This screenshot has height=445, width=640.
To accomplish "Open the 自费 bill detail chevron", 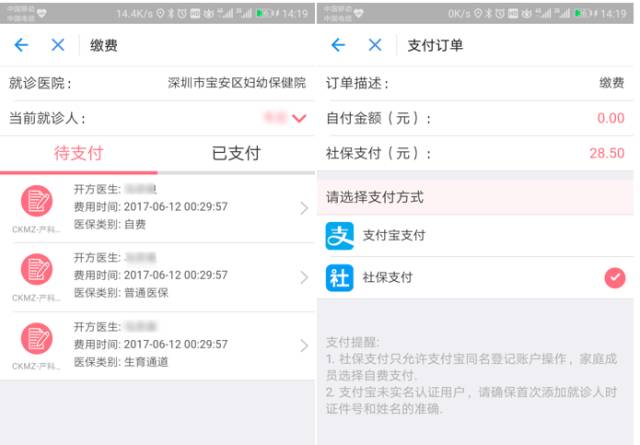I will pyautogui.click(x=304, y=208).
